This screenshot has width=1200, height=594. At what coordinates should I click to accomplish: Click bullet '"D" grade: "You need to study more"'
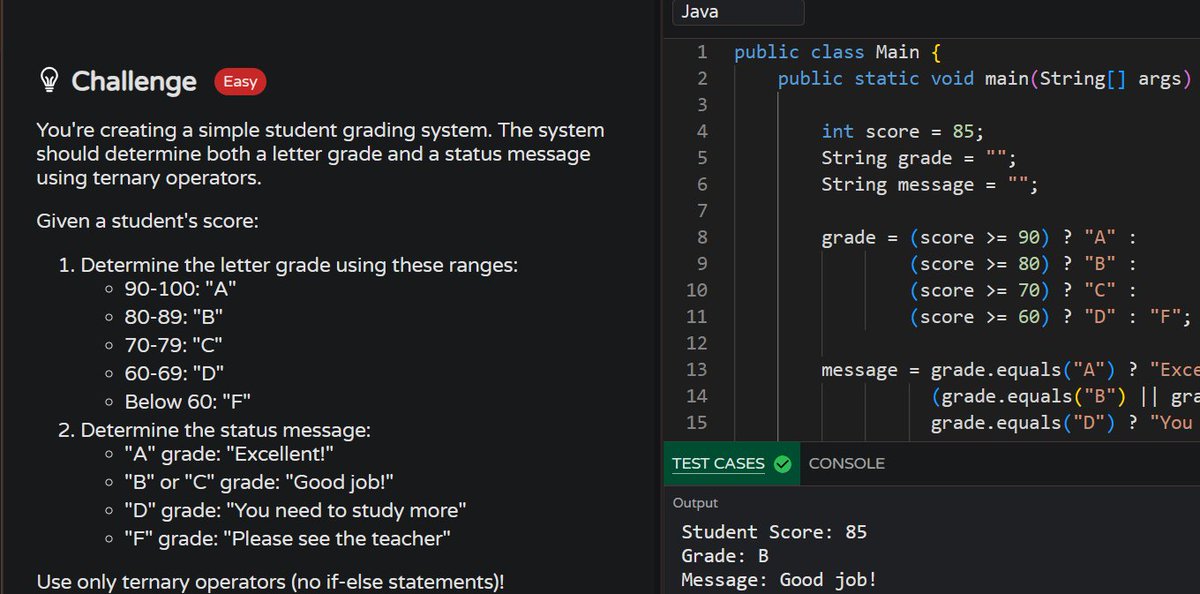click(x=295, y=510)
